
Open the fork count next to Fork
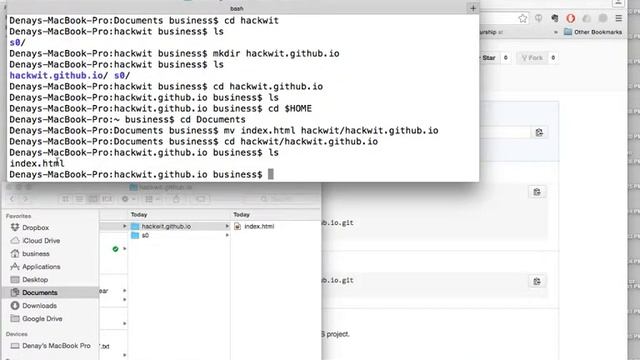[553, 58]
